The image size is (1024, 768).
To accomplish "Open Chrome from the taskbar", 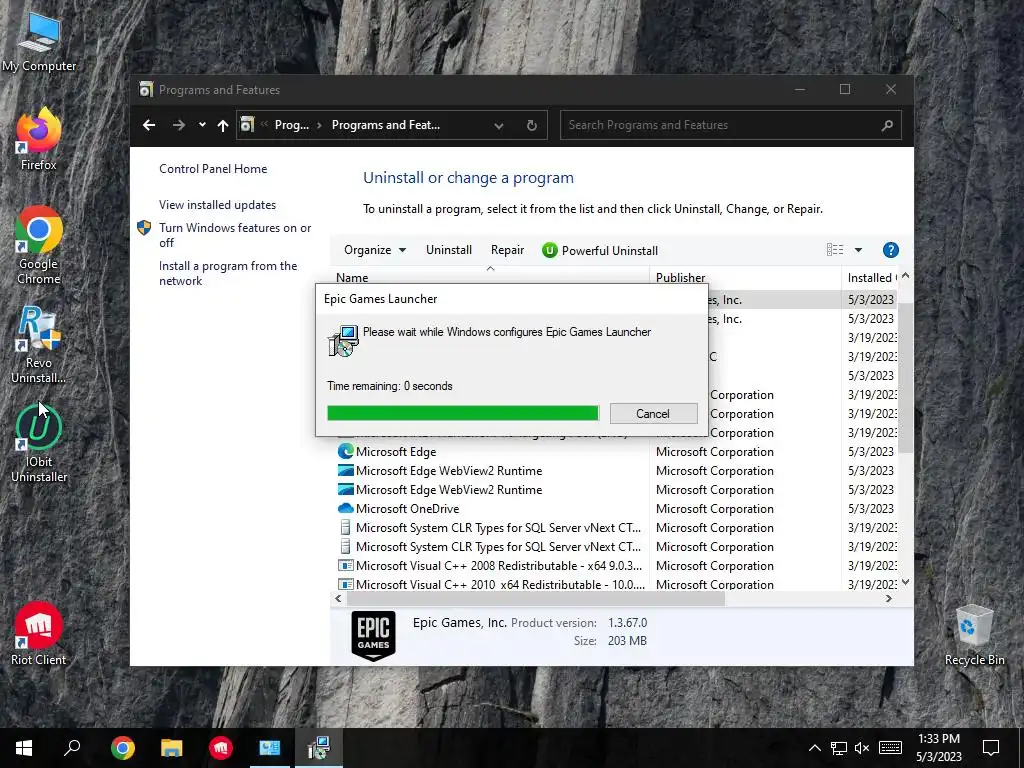I will 122,748.
